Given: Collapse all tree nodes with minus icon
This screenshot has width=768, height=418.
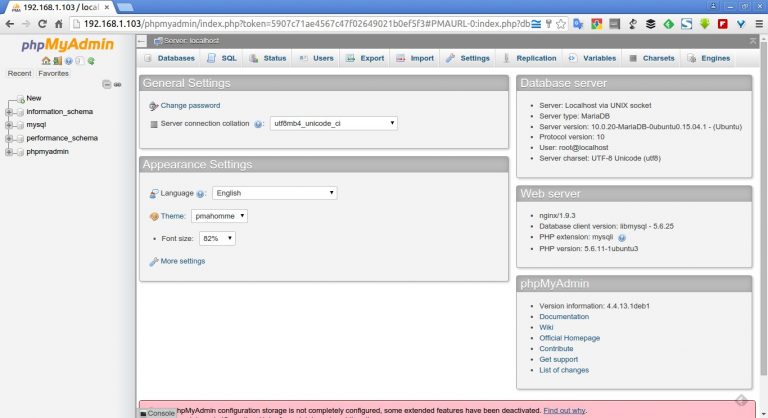Looking at the screenshot, I should (x=106, y=84).
